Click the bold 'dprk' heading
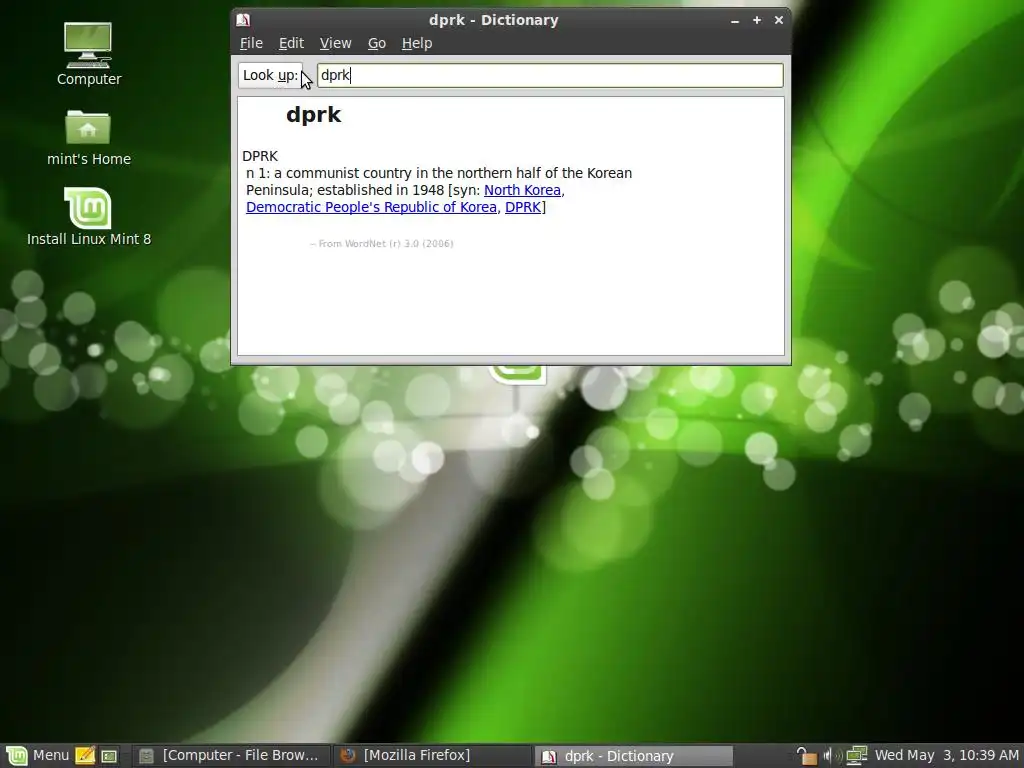The image size is (1024, 768). (313, 114)
